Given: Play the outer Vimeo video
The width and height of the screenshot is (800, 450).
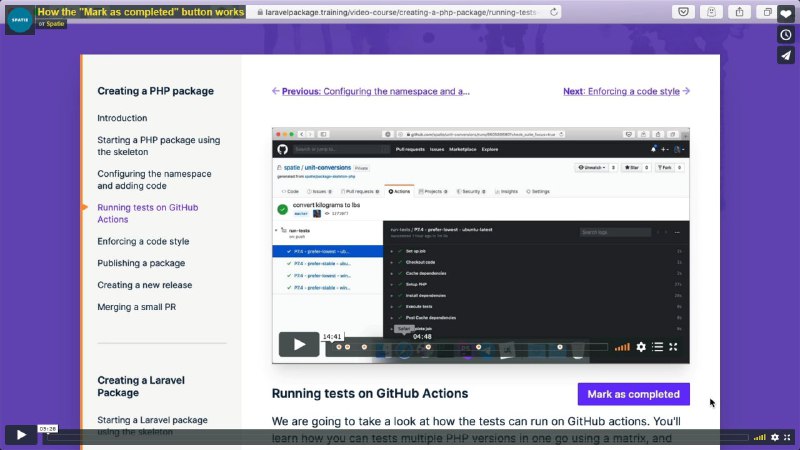Looking at the screenshot, I should (x=21, y=435).
